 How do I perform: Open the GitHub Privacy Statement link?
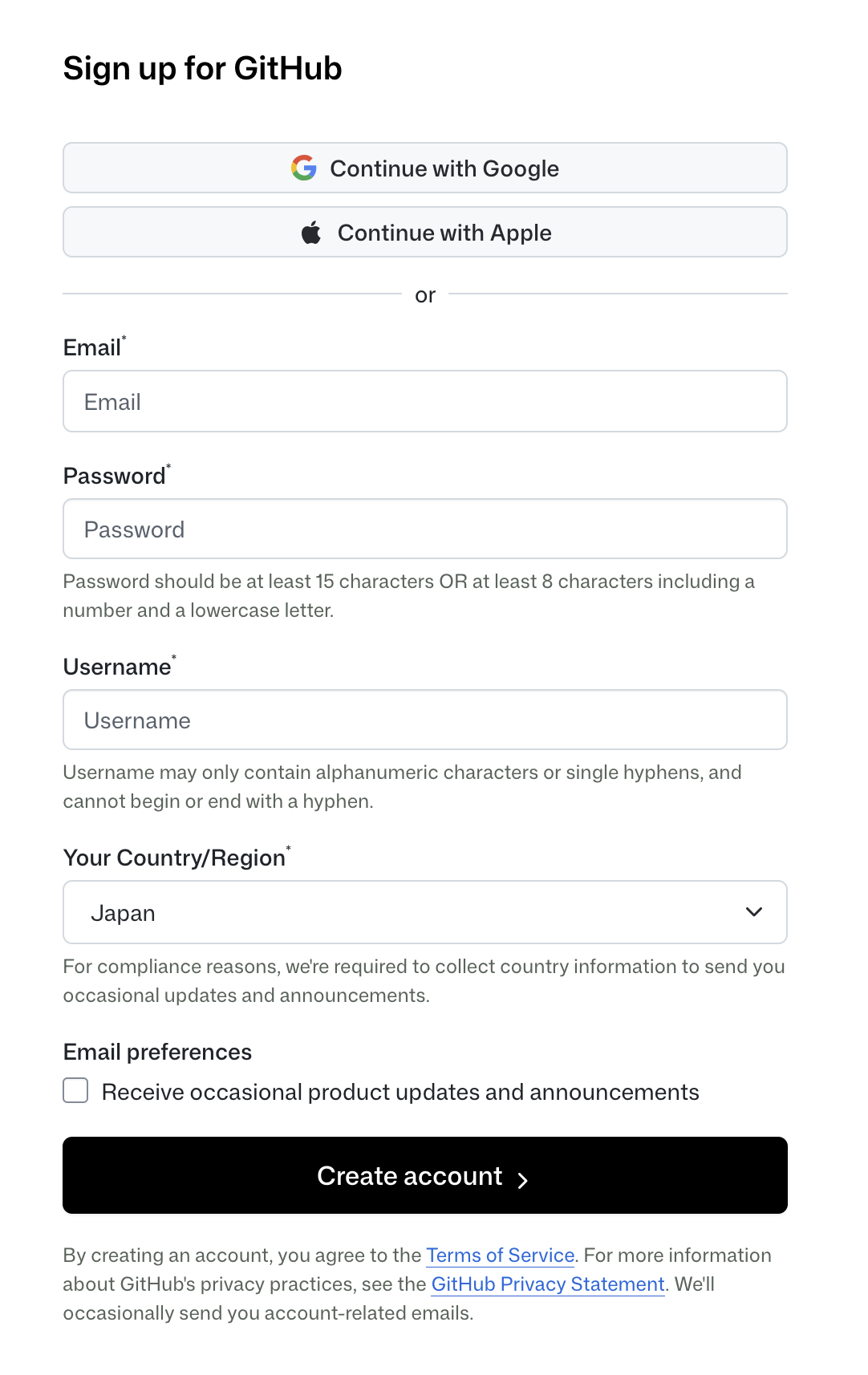[548, 1284]
